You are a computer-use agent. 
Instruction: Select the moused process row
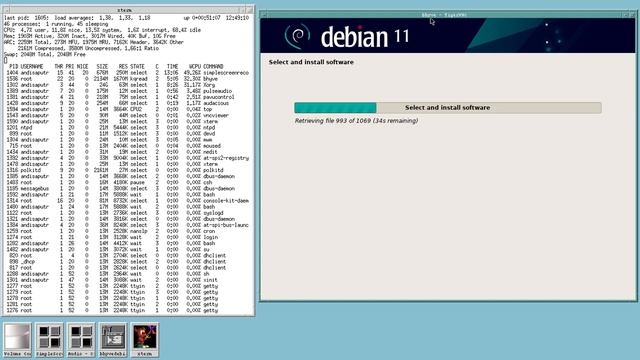128,146
